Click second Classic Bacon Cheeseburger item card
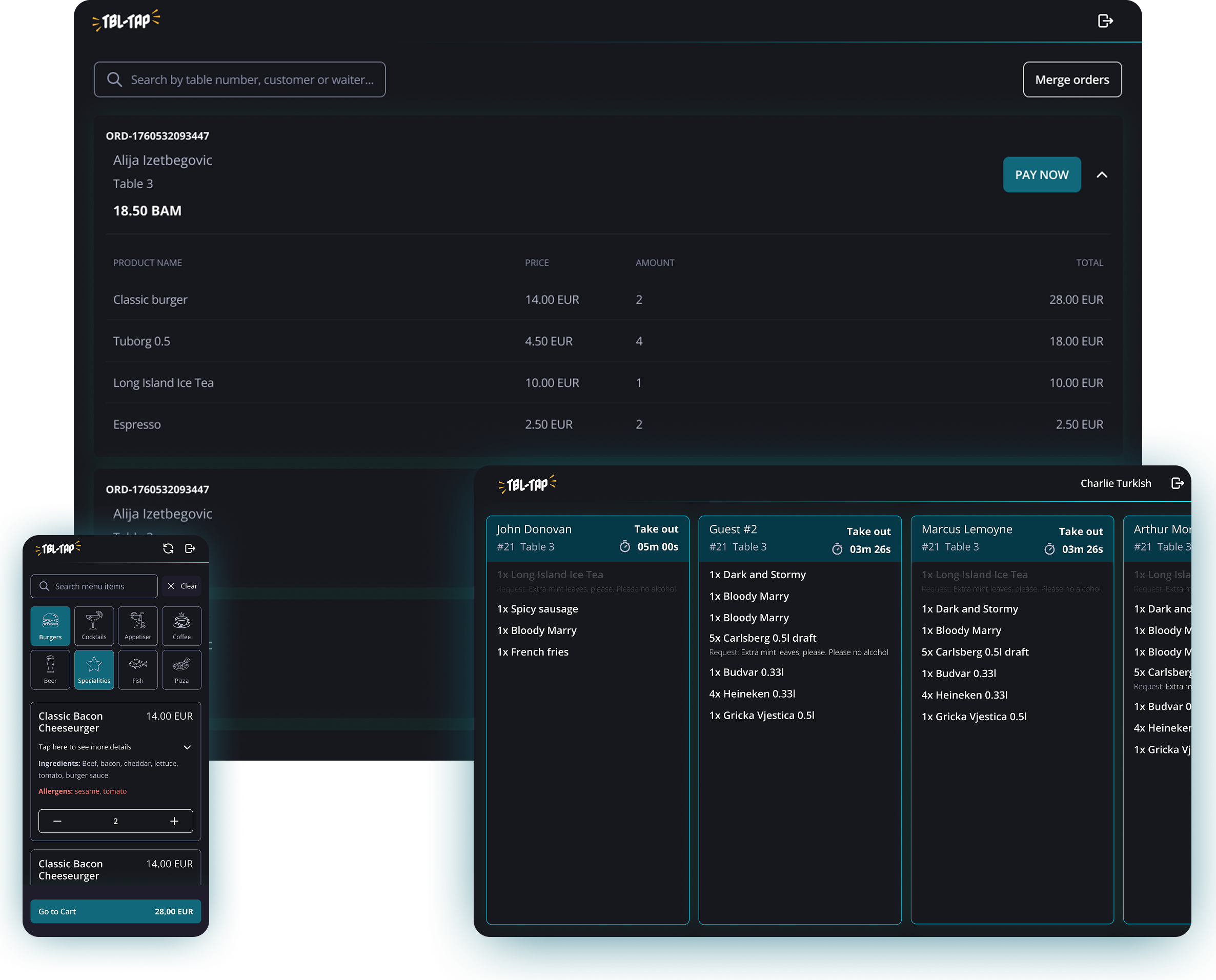Screen dimensions: 1216x980 pyautogui.click(x=116, y=867)
